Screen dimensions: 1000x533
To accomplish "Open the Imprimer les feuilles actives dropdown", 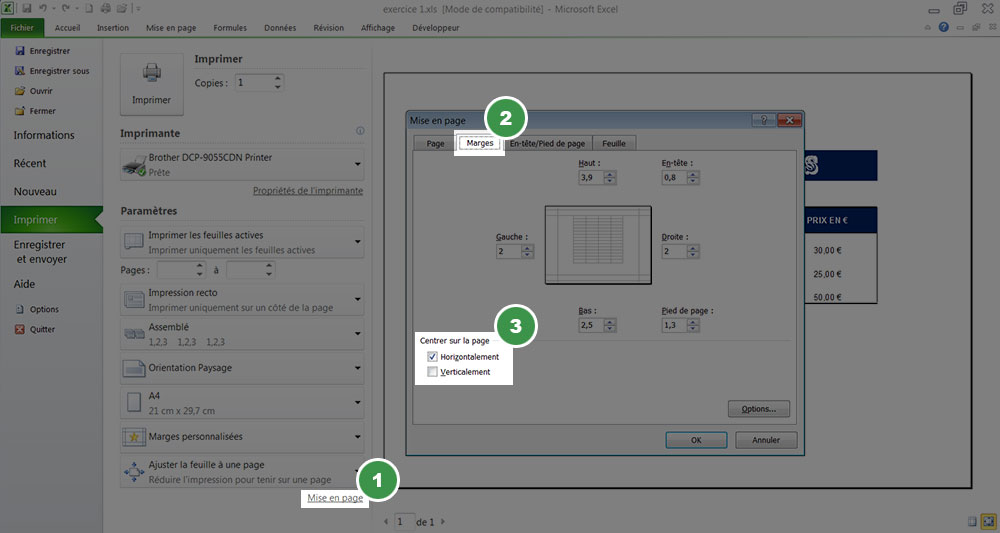I will 242,242.
